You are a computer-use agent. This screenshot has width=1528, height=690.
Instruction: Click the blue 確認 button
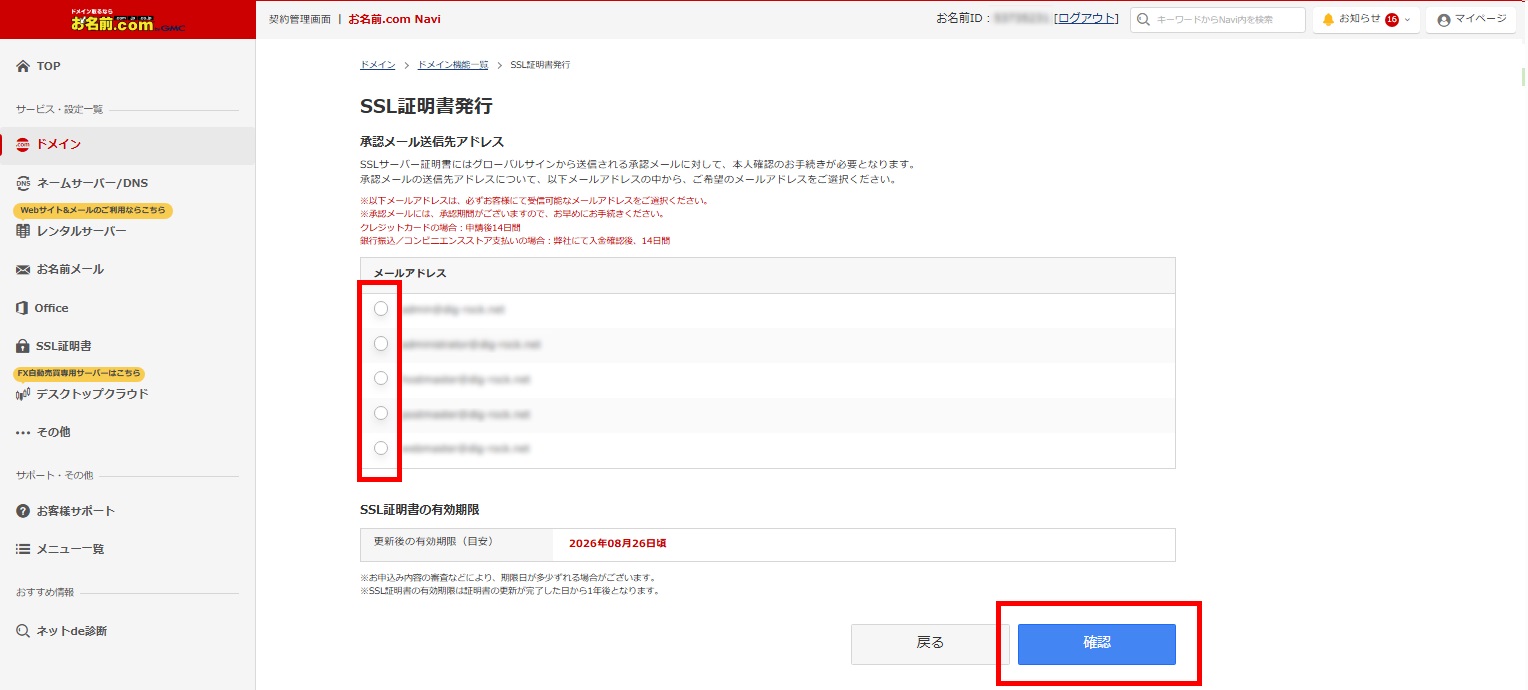[x=1096, y=643]
